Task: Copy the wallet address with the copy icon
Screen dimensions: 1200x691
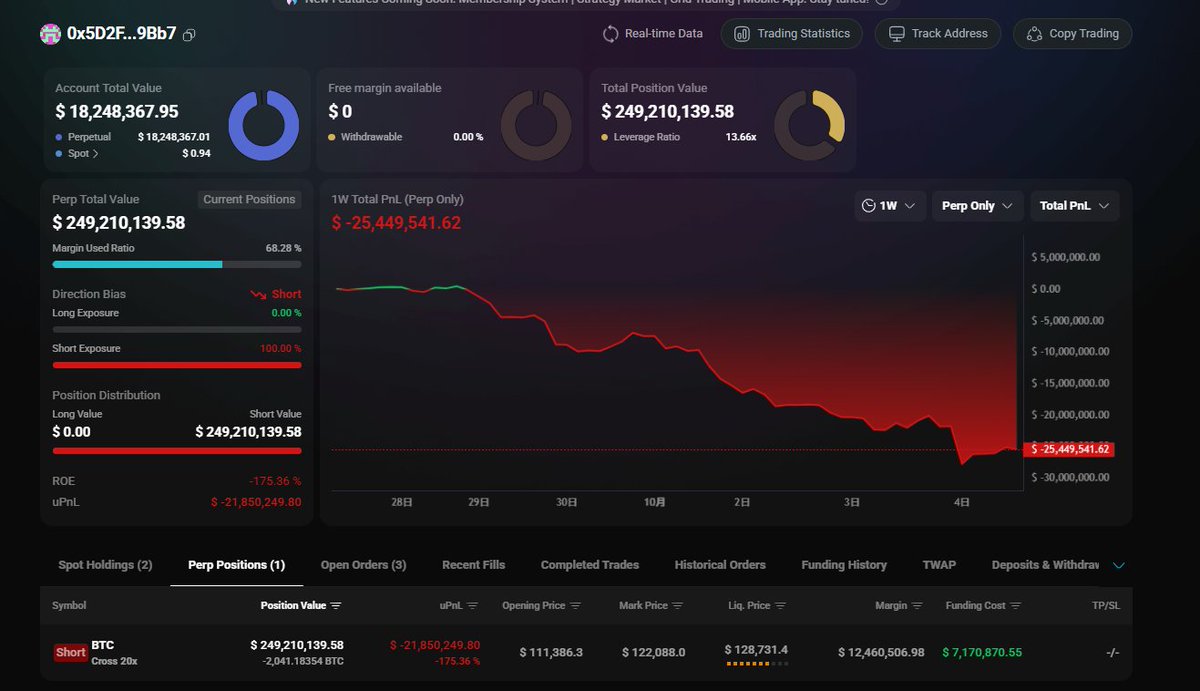Action: 189,35
